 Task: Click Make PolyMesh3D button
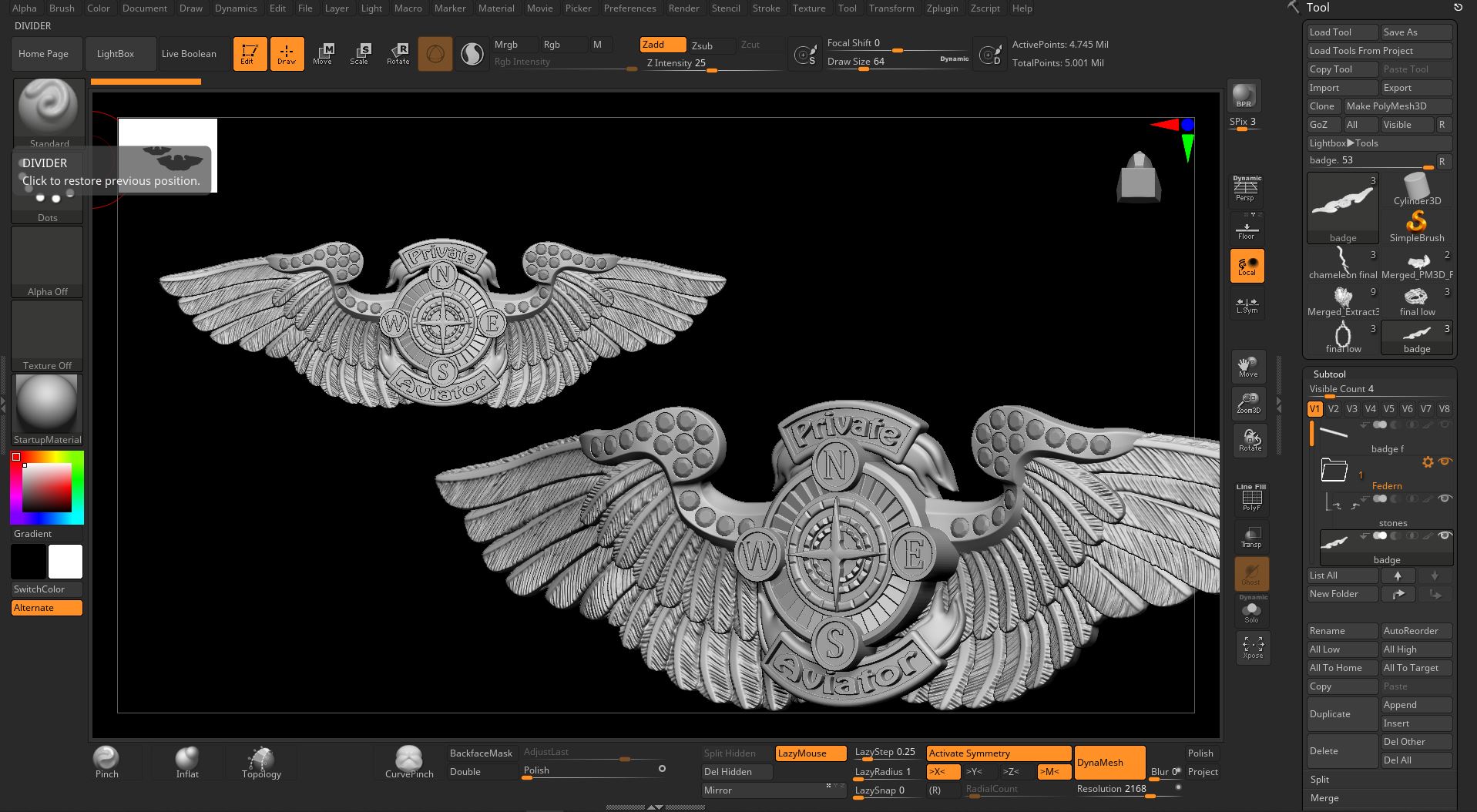(1398, 106)
